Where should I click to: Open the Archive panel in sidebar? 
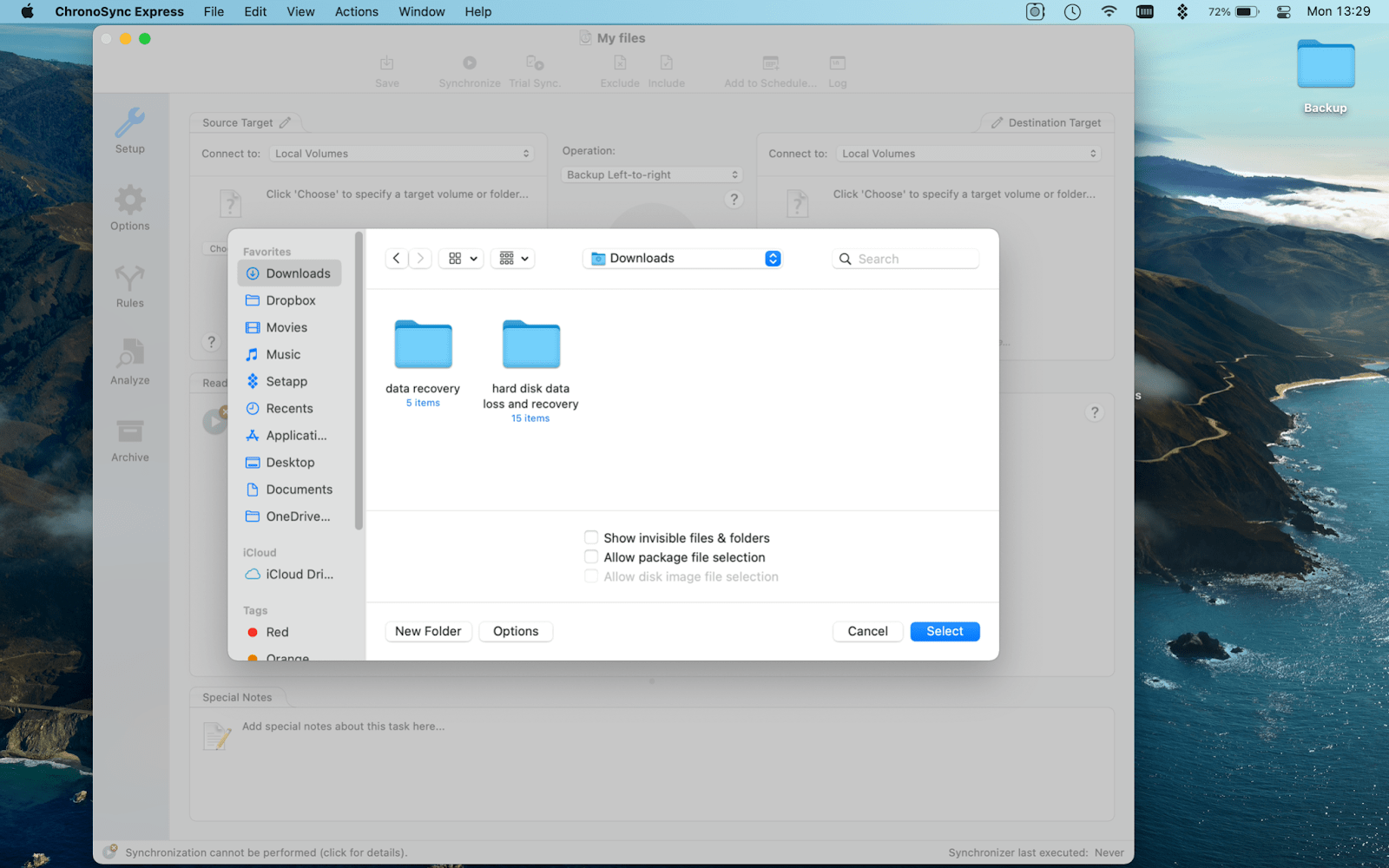tap(130, 439)
